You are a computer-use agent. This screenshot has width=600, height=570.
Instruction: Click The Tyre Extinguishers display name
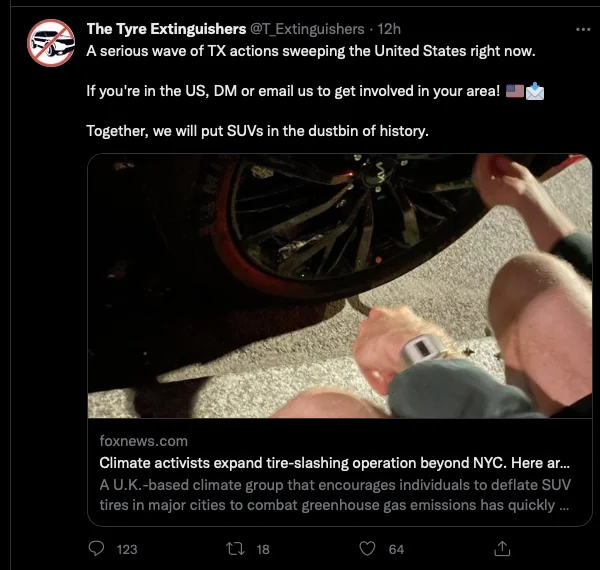point(166,29)
